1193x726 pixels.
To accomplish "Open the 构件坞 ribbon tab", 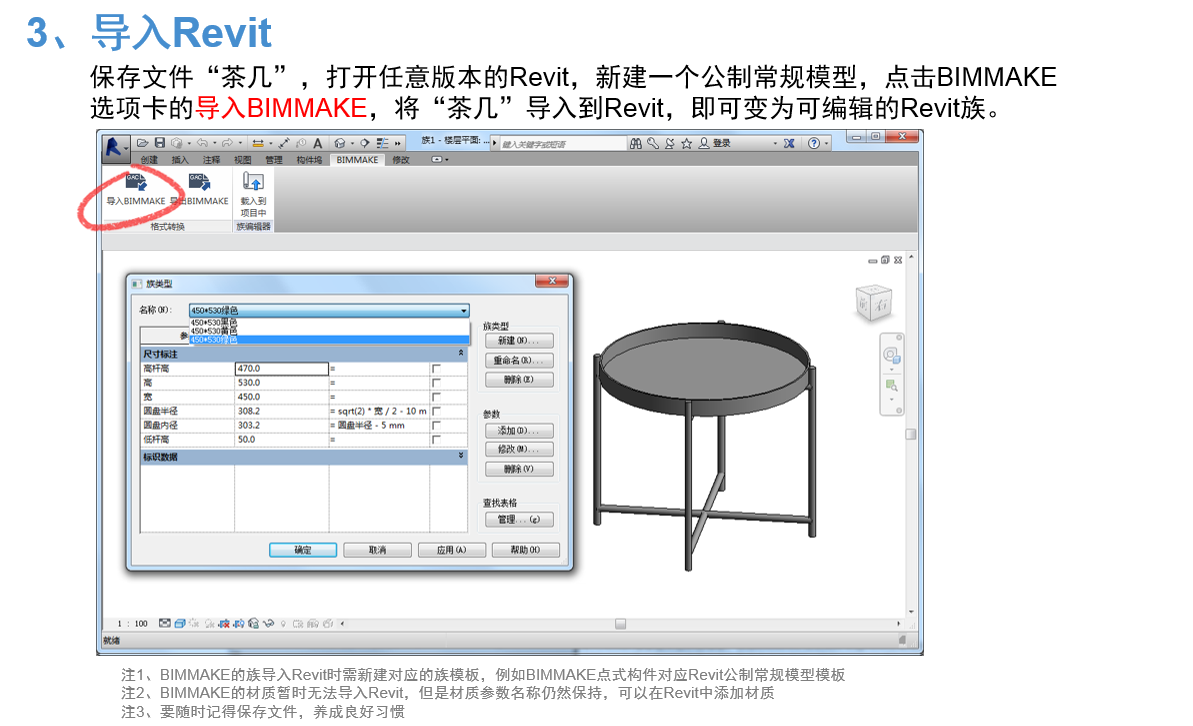I will (309, 160).
